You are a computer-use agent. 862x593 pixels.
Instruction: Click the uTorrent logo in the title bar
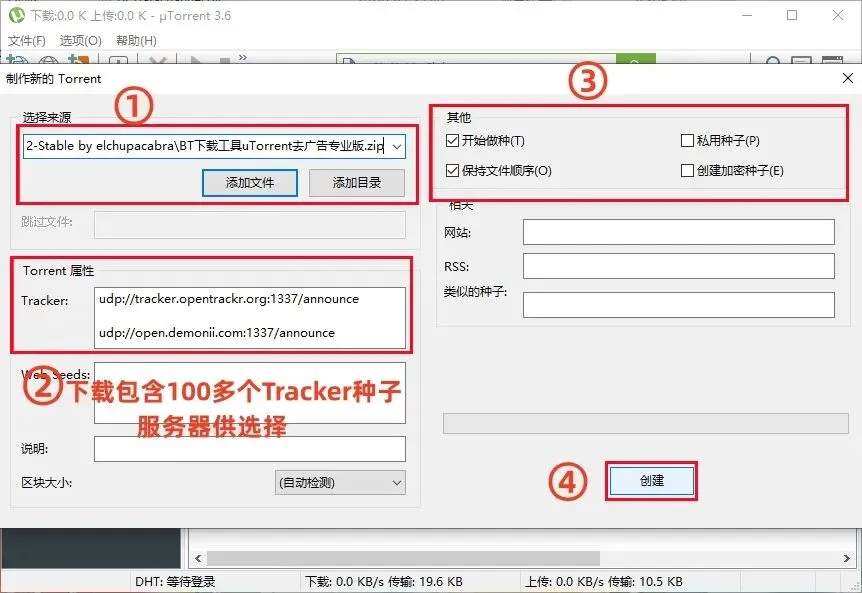pos(16,15)
